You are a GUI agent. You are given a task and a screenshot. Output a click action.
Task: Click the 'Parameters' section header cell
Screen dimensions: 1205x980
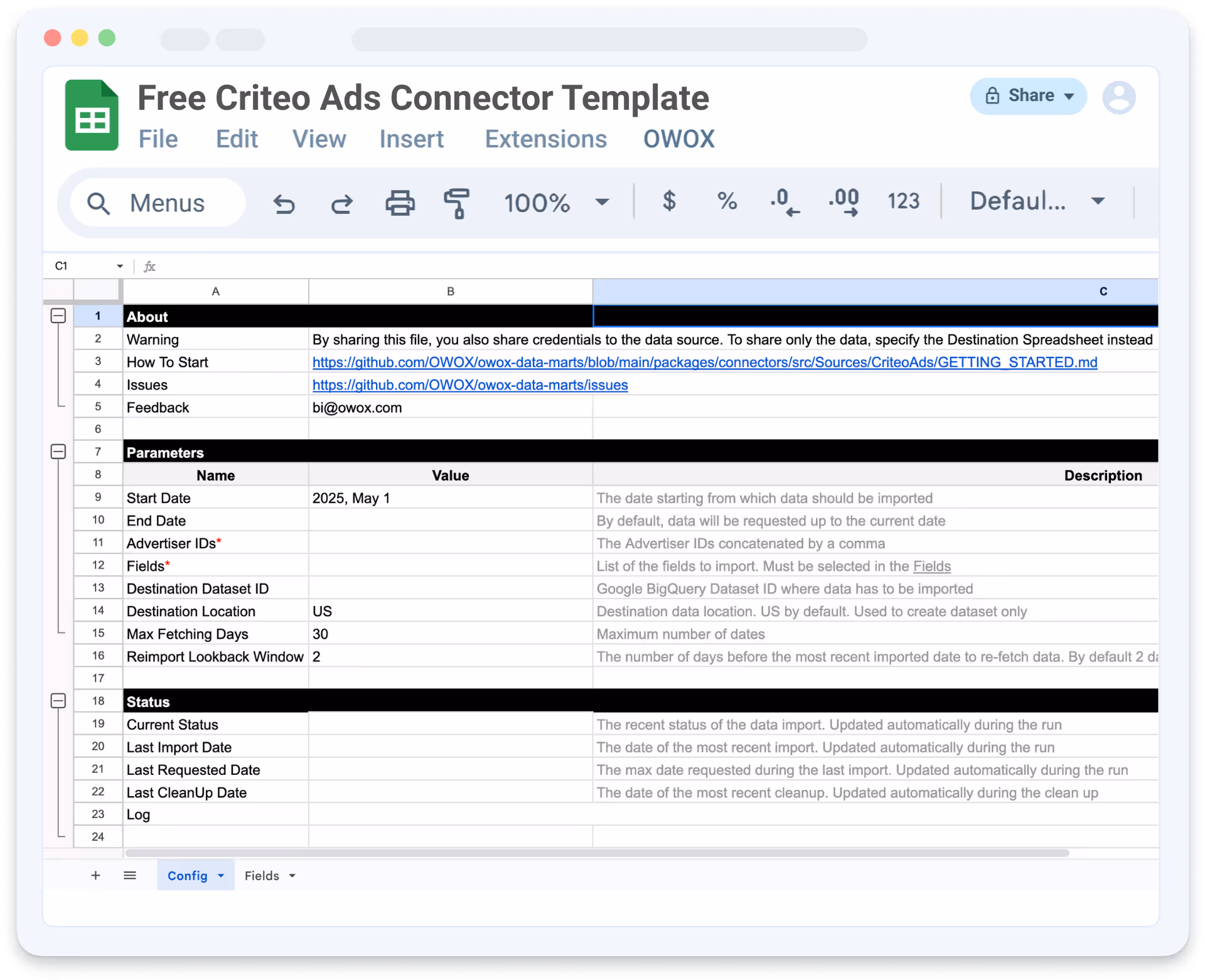tap(215, 452)
